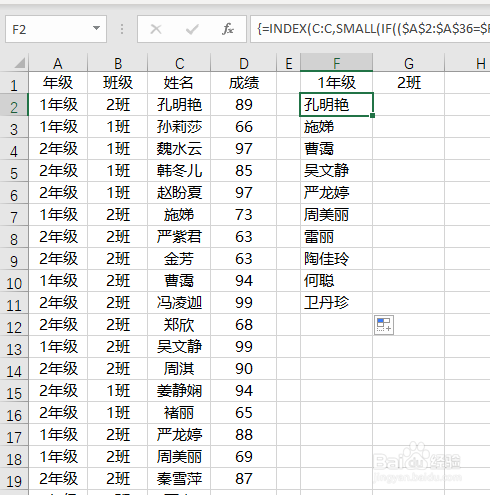Click name cell 周淇
Screen dimensions: 490x495
pyautogui.click(x=179, y=369)
